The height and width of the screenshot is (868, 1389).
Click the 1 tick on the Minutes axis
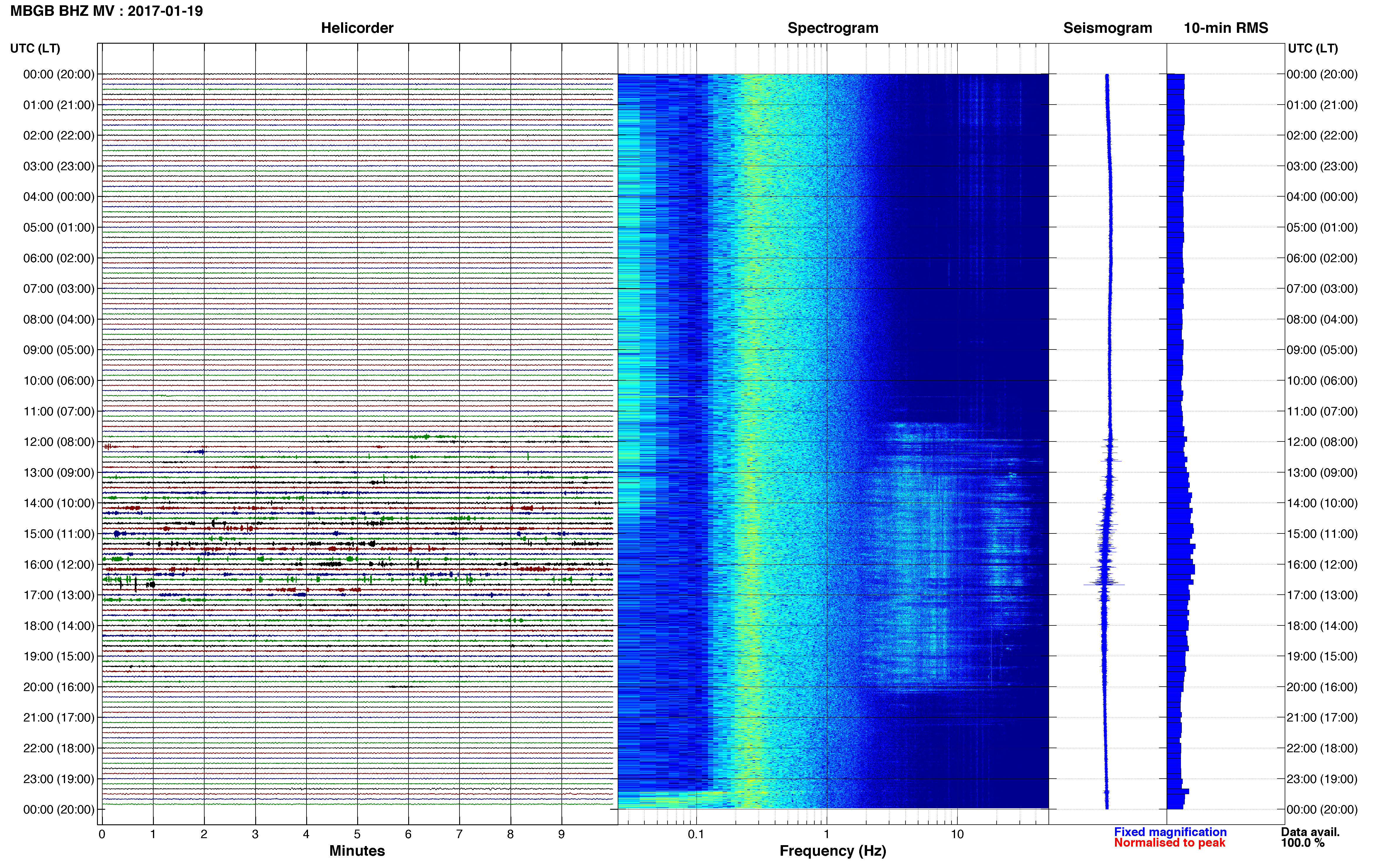[x=153, y=834]
